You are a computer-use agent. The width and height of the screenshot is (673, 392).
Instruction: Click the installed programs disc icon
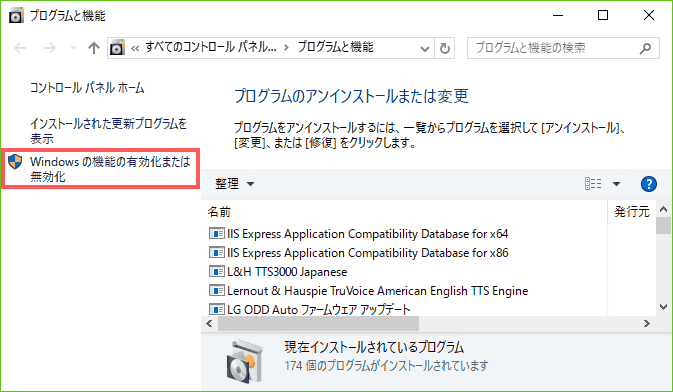coord(246,361)
